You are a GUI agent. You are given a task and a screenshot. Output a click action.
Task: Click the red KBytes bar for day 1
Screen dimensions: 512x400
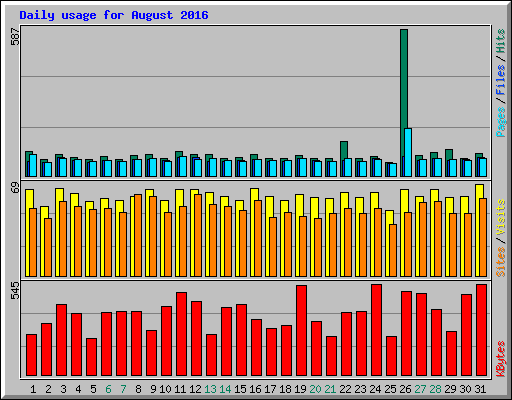point(31,355)
